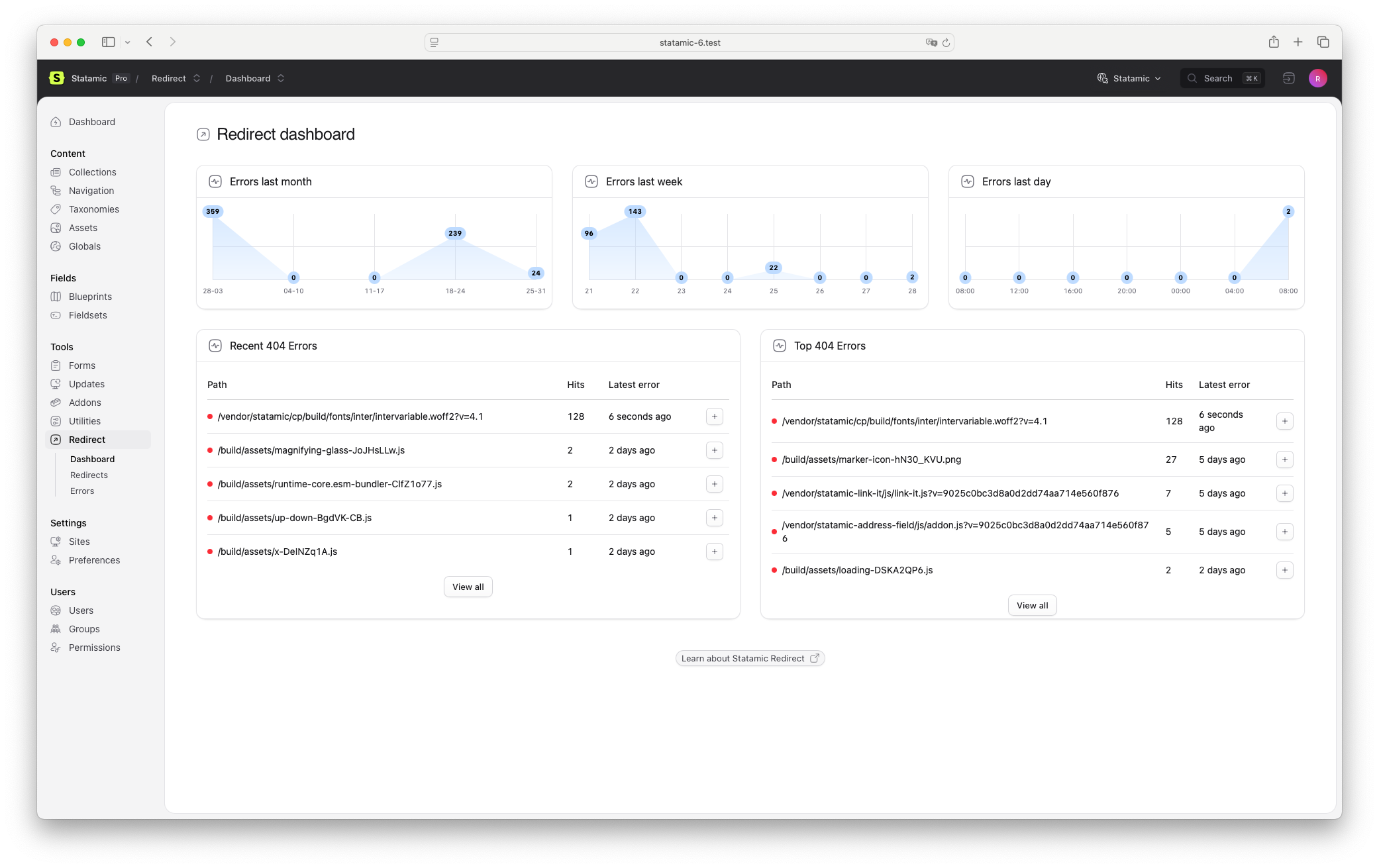Click Safari's Share icon

[x=1273, y=42]
